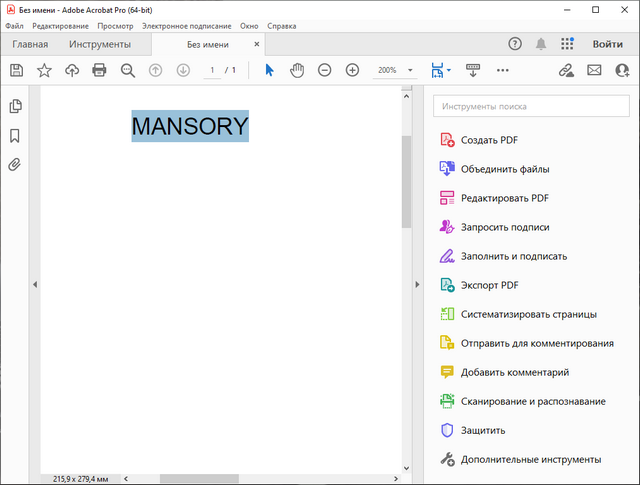
Task: Click the star bookmark icon in toolbar
Action: coord(44,70)
